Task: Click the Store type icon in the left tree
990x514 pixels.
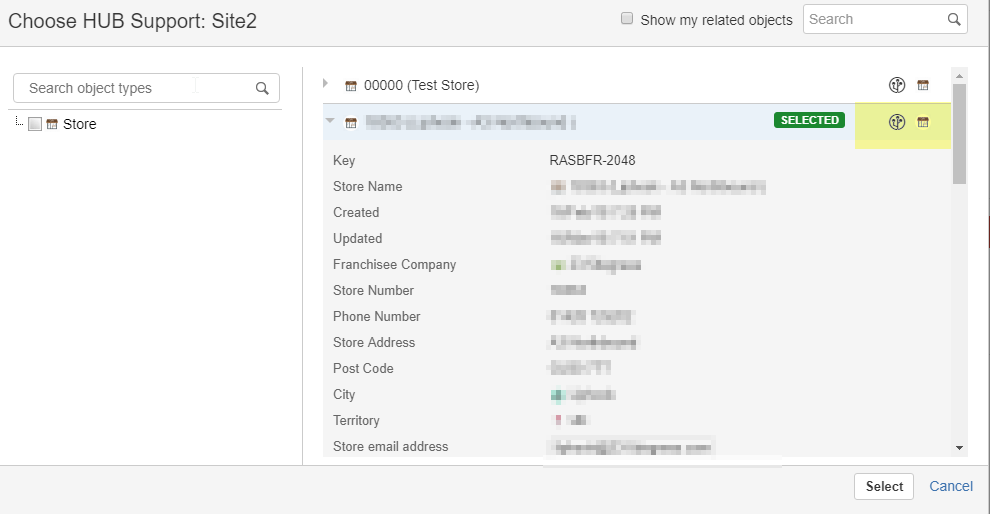Action: click(52, 124)
